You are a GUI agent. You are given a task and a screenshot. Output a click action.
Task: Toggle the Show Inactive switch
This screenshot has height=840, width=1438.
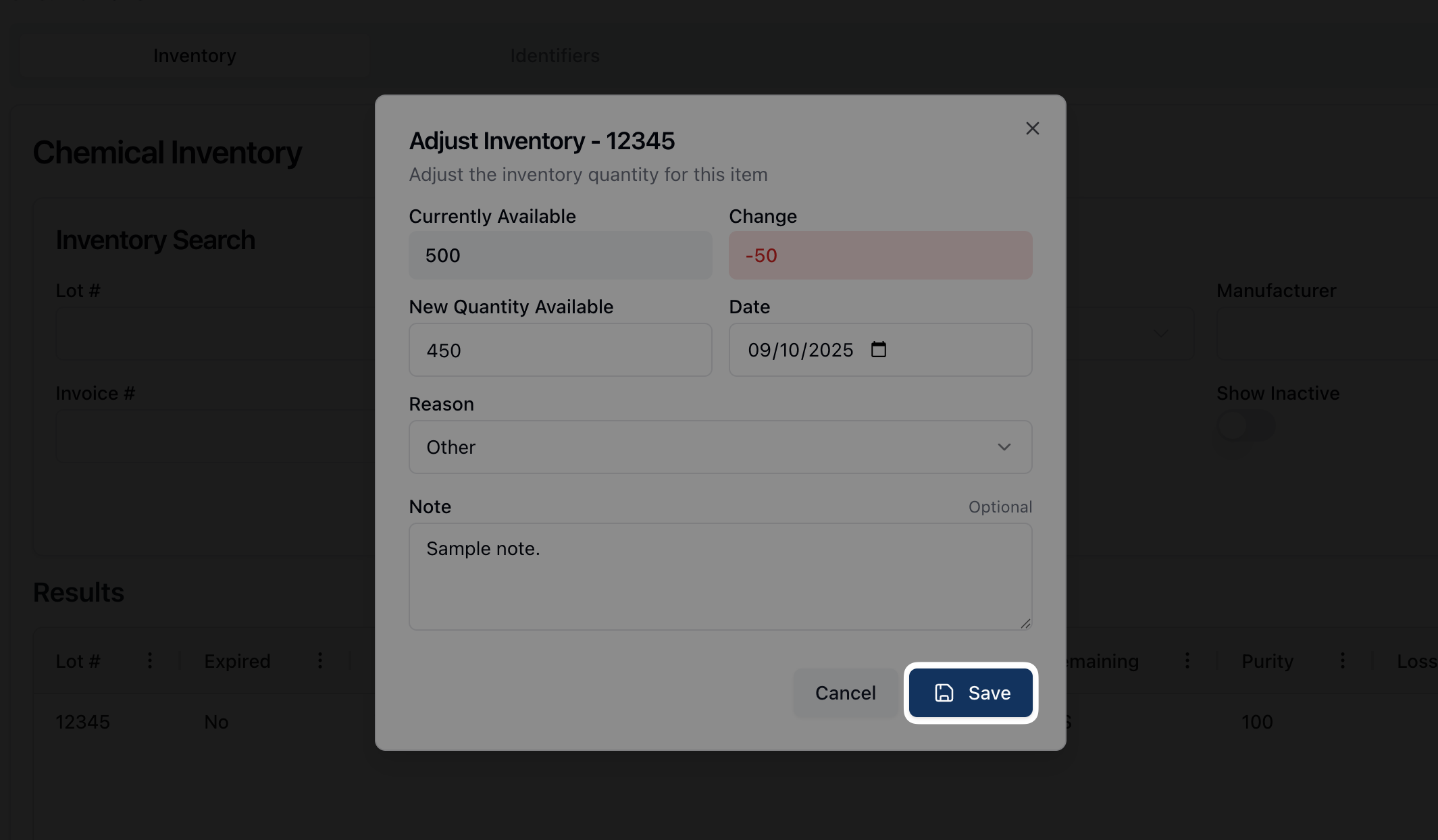click(1245, 427)
